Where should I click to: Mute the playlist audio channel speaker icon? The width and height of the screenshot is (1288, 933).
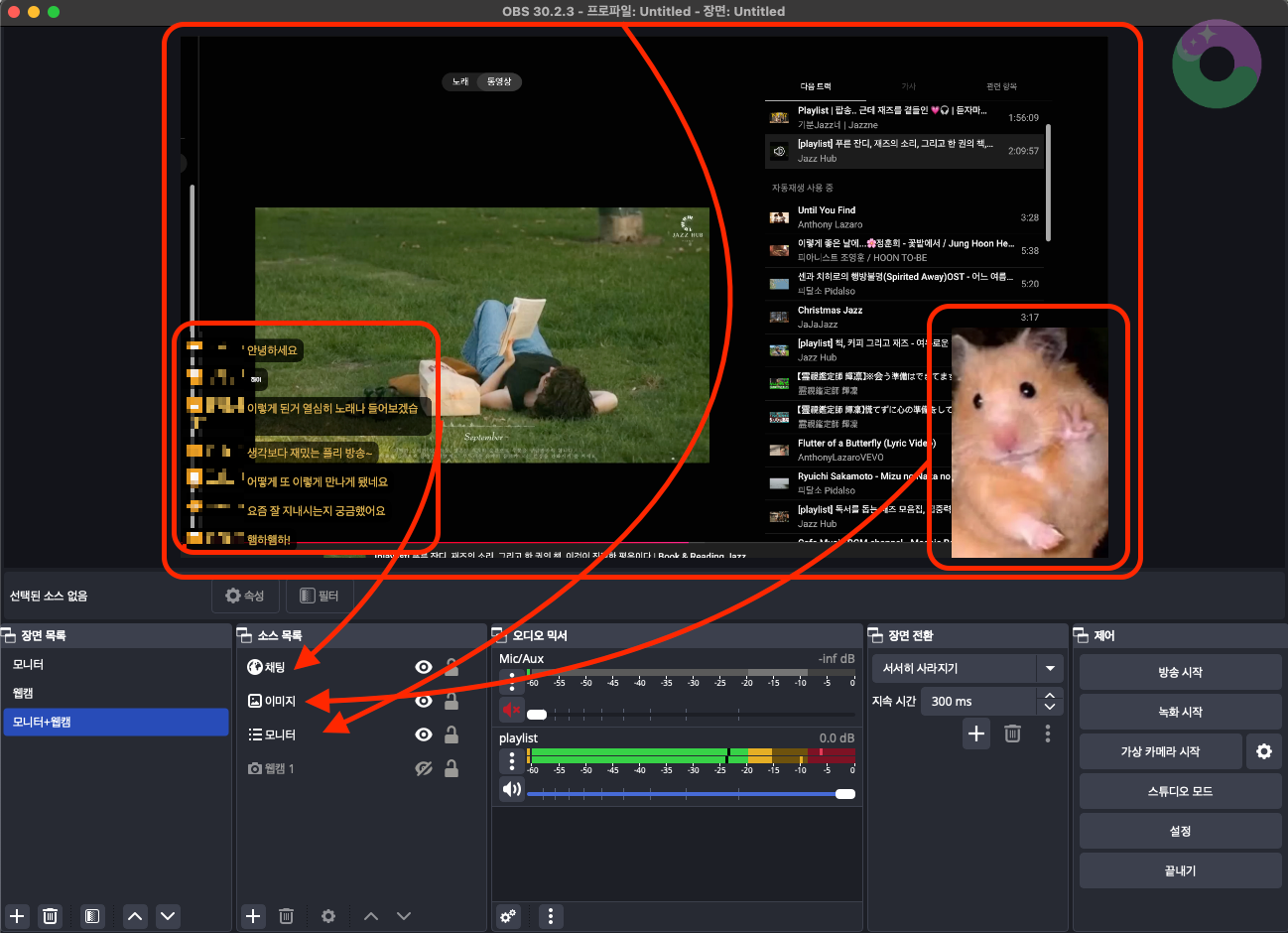[512, 789]
